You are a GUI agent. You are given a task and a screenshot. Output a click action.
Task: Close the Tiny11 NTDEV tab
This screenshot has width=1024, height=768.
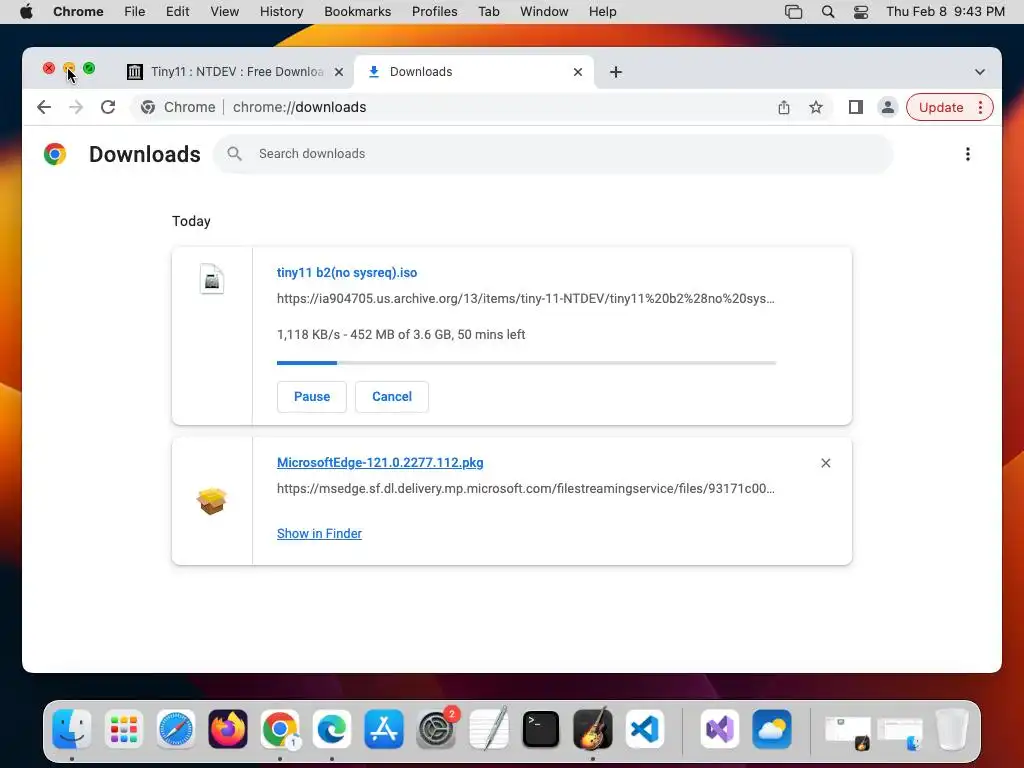click(x=339, y=72)
